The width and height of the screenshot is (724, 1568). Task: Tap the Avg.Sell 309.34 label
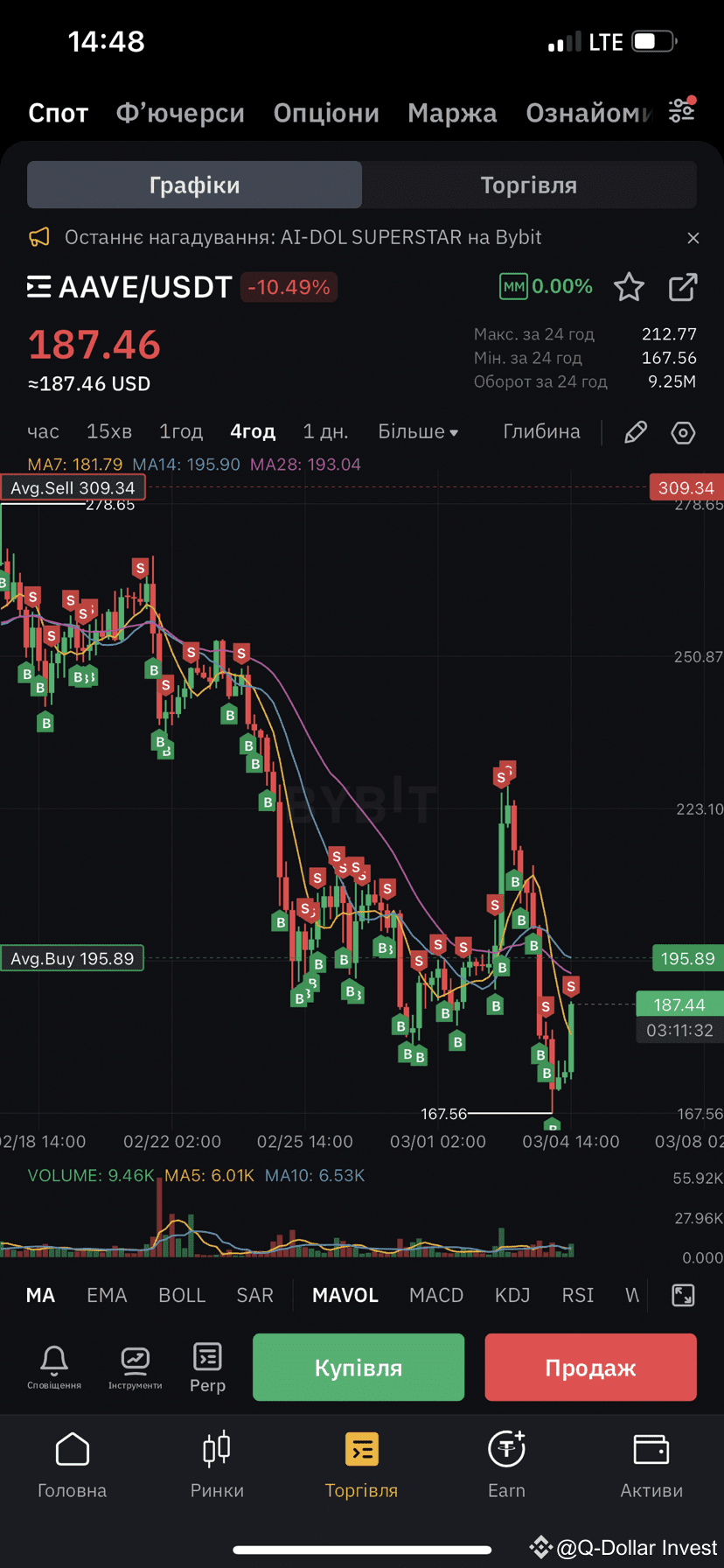point(73,488)
